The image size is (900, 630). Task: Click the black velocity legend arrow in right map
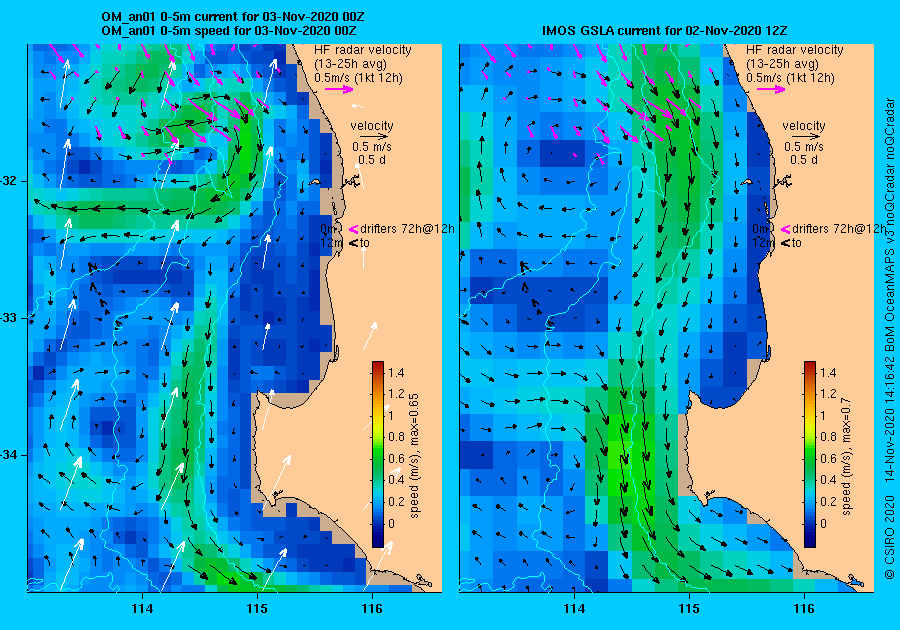(806, 137)
